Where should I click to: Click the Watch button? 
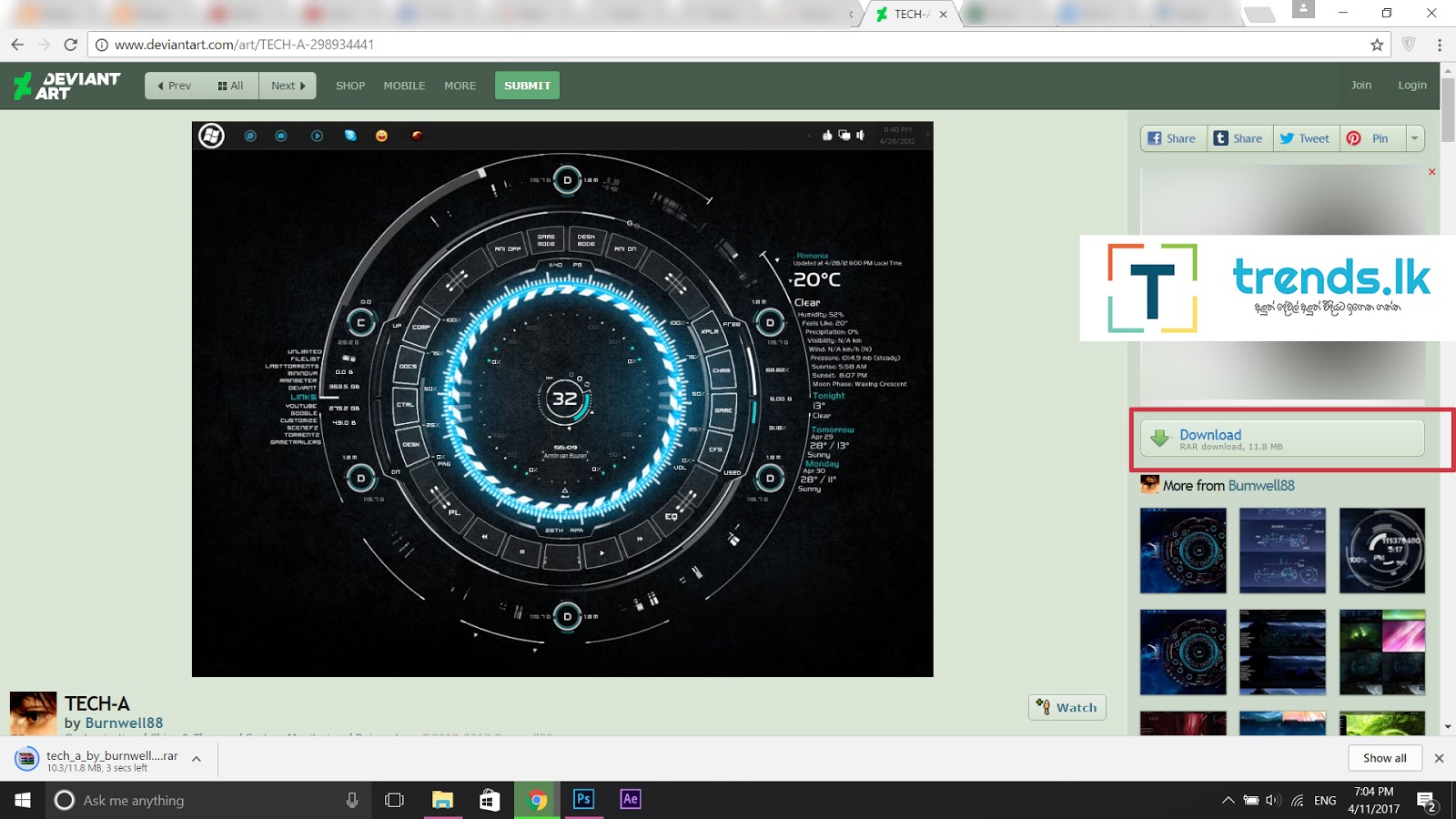tap(1067, 707)
